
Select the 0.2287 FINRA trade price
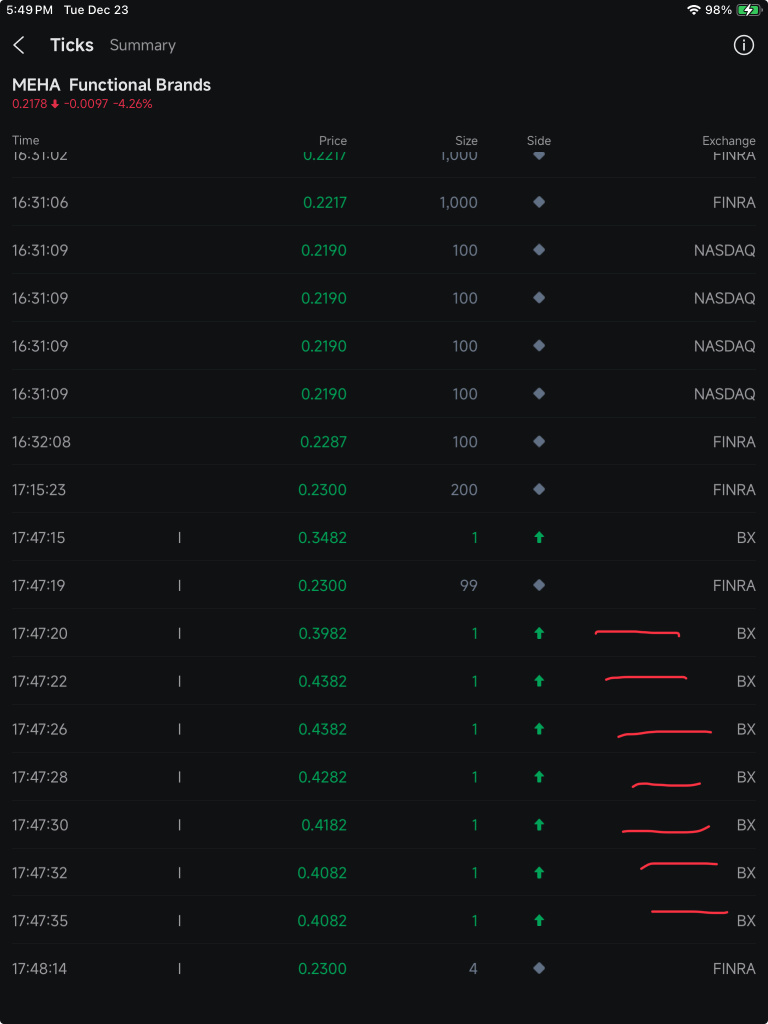[323, 441]
